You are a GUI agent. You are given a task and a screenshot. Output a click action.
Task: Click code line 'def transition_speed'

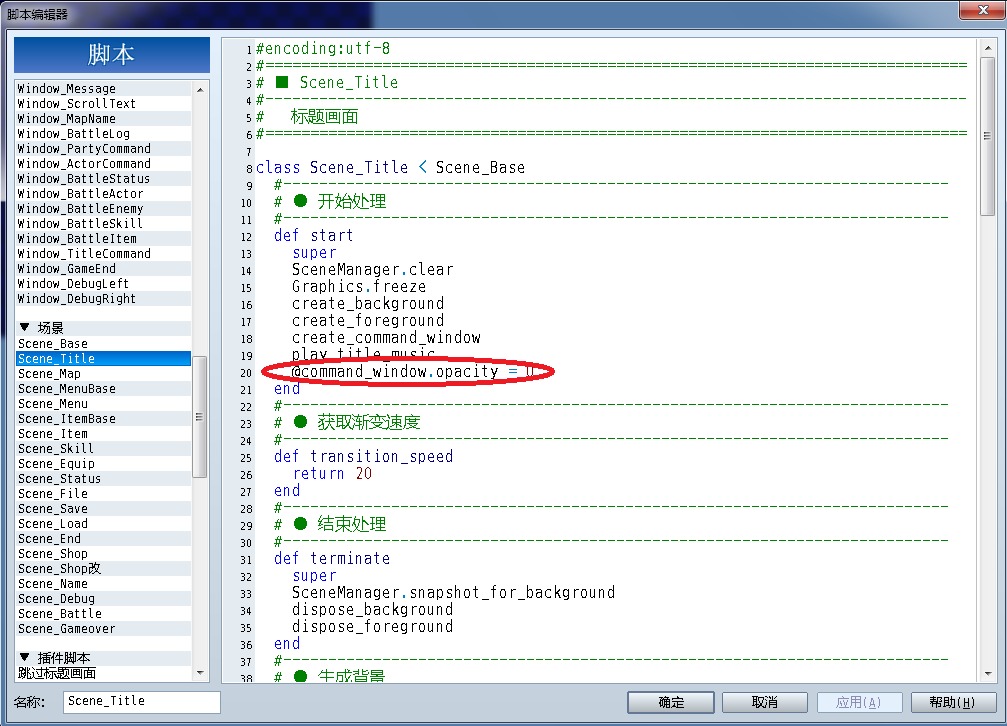(x=363, y=456)
